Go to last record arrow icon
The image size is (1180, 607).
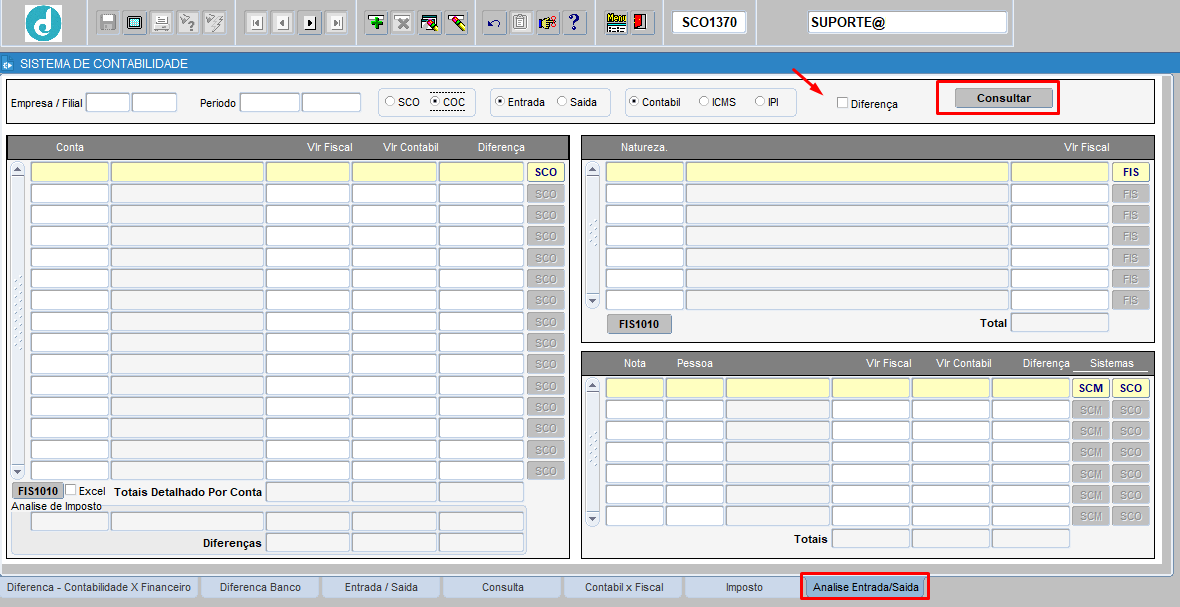coord(336,23)
